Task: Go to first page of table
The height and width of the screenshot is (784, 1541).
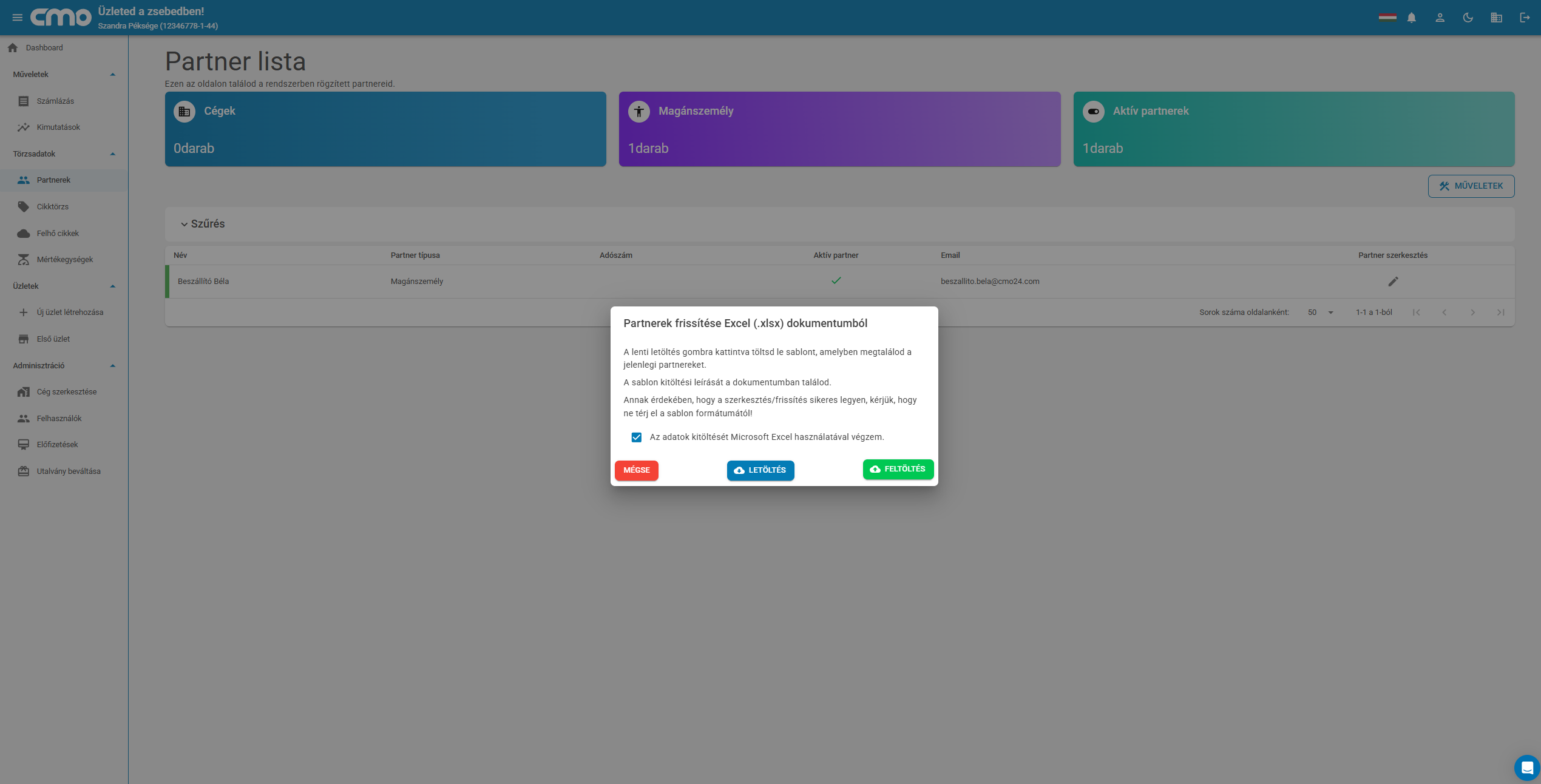Action: pyautogui.click(x=1416, y=313)
